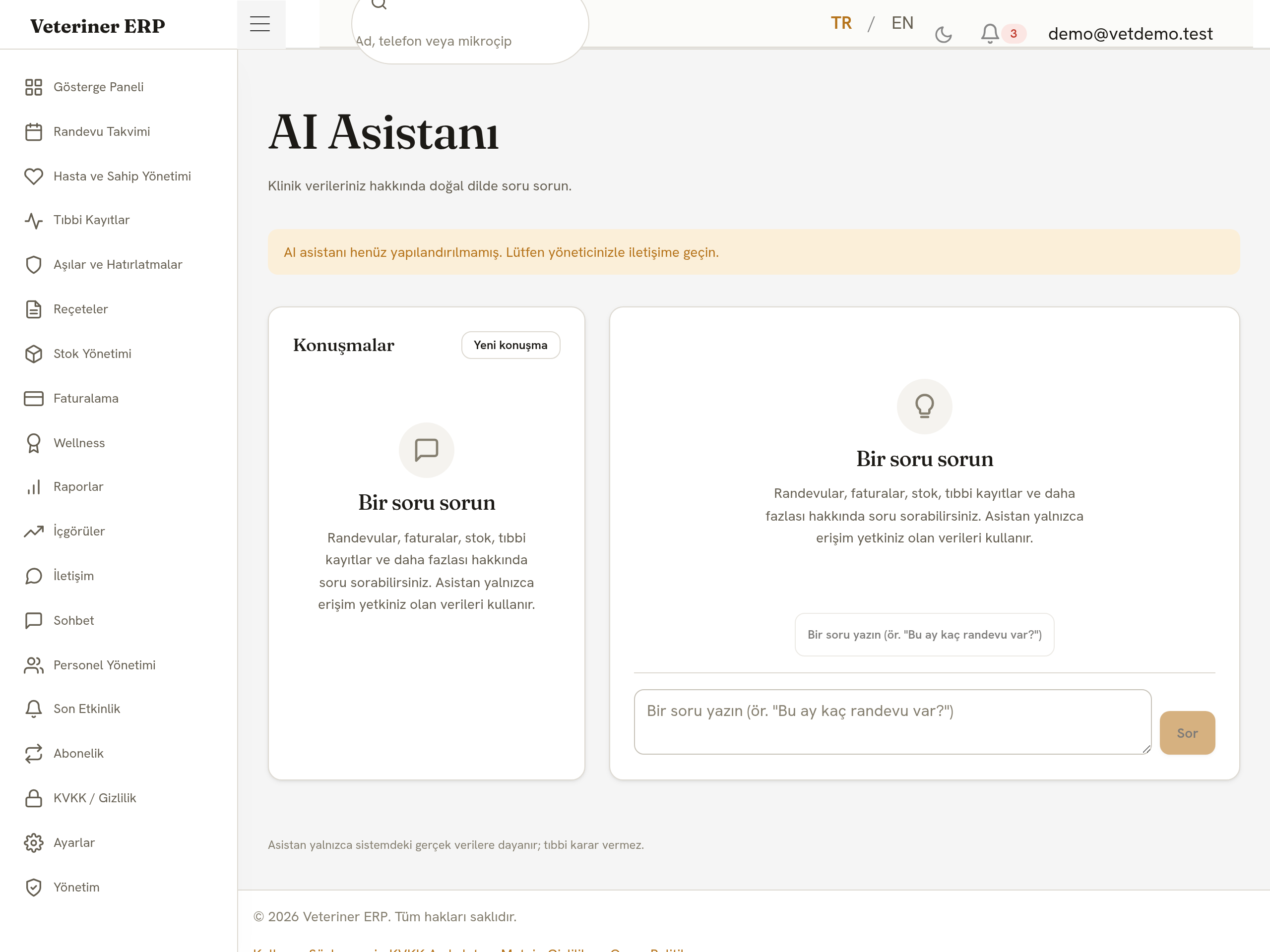This screenshot has height=952, width=1270.
Task: Click the Tıbbi Kayıtlar pulse icon
Action: (x=34, y=220)
